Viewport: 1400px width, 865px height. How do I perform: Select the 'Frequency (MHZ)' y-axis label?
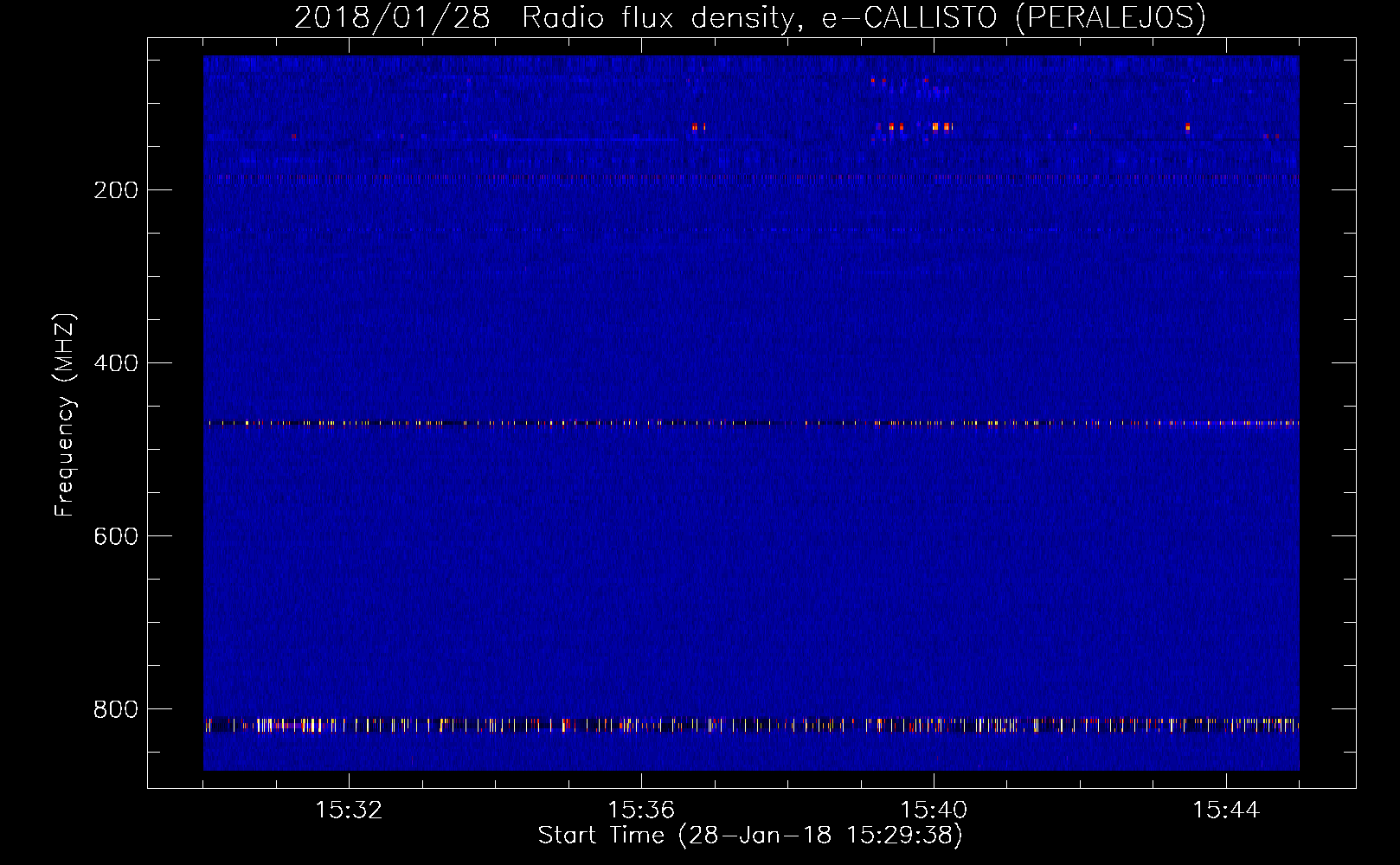point(65,414)
